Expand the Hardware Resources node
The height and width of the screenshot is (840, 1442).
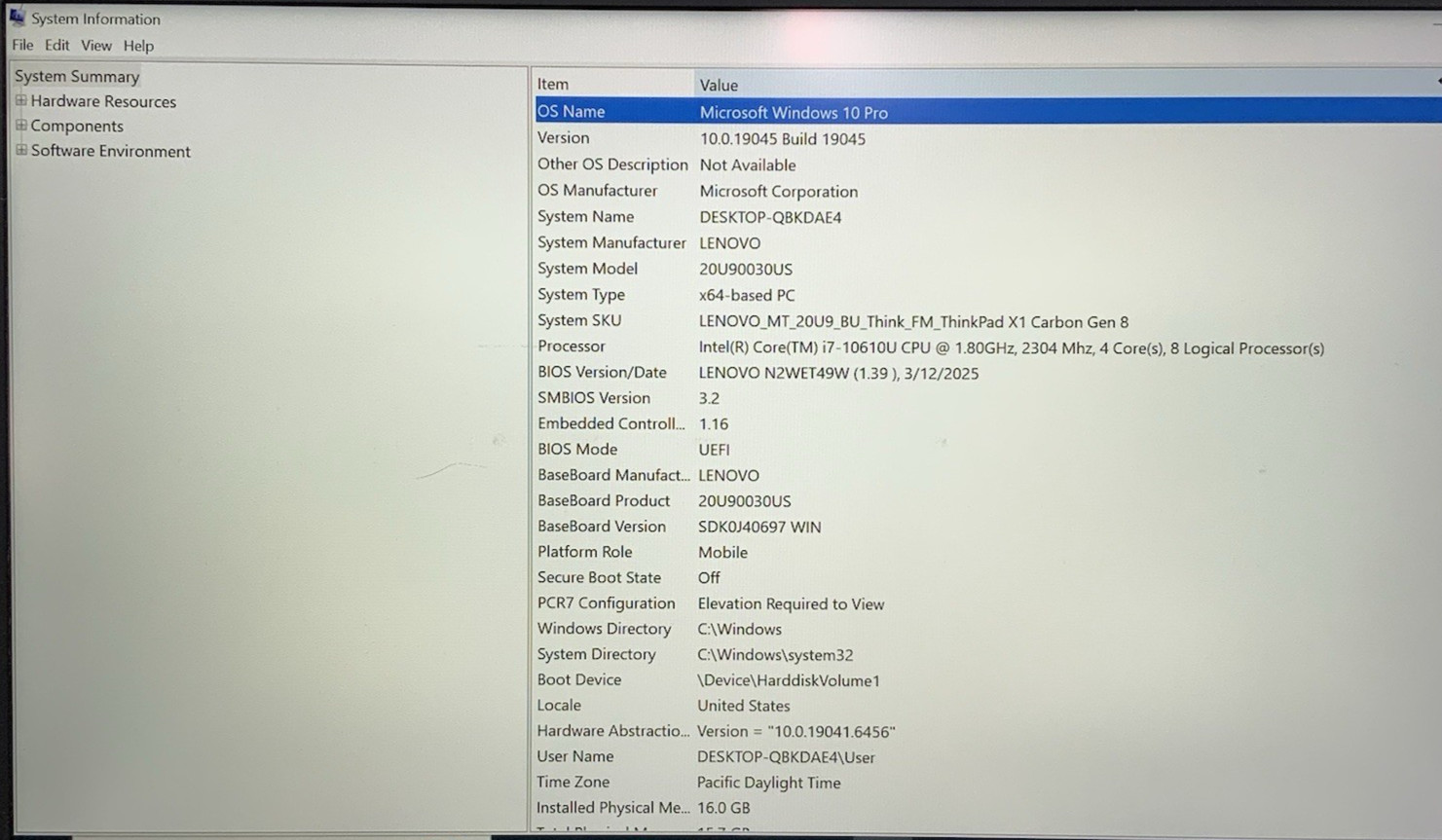click(20, 100)
